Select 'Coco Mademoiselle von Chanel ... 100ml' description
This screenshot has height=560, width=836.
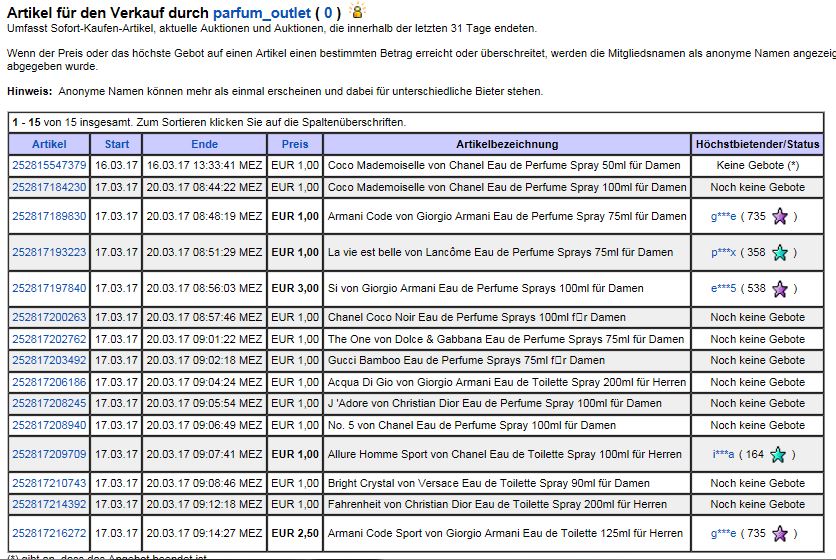coord(507,187)
